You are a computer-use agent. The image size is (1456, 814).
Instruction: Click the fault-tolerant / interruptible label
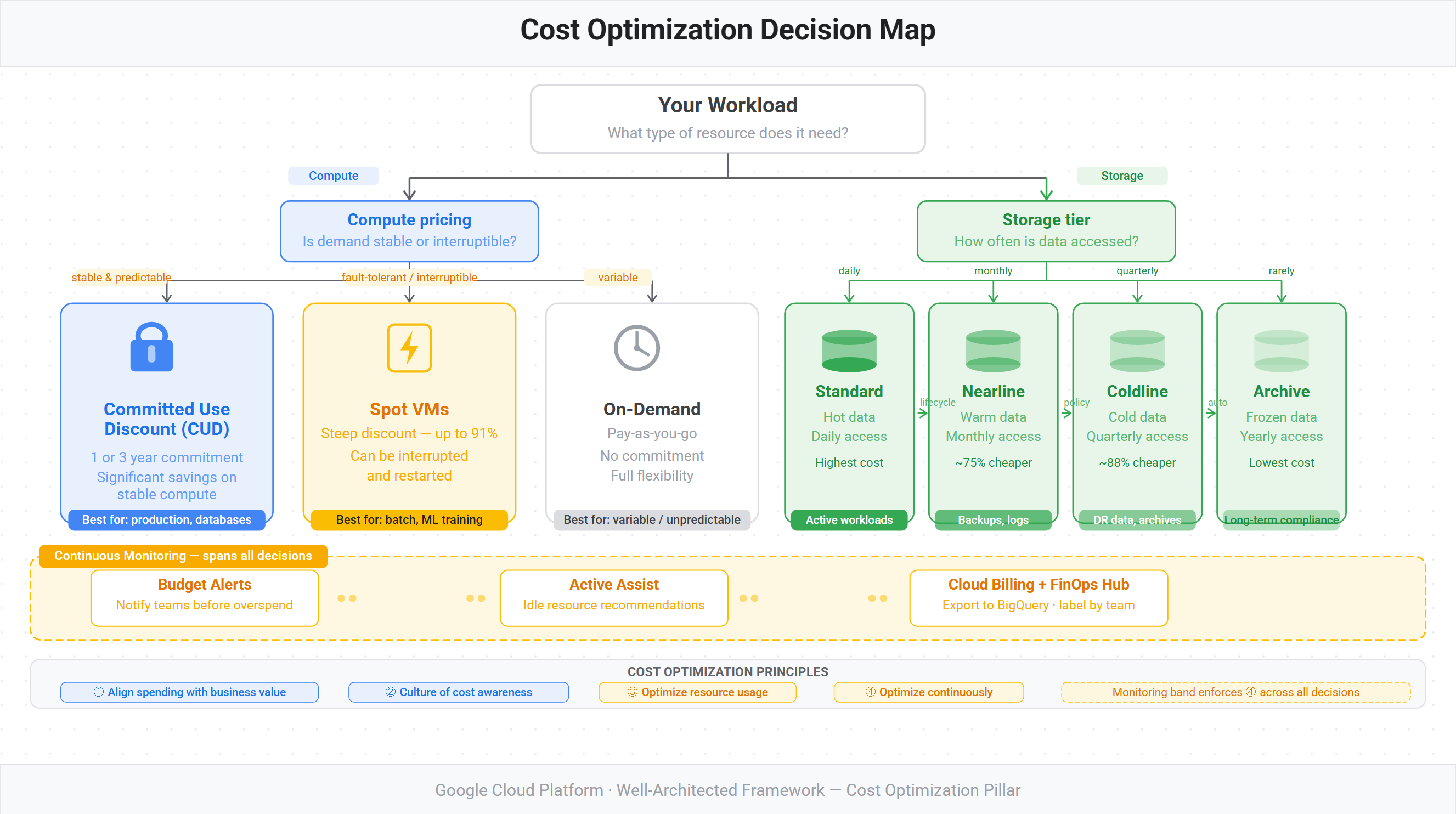[409, 278]
